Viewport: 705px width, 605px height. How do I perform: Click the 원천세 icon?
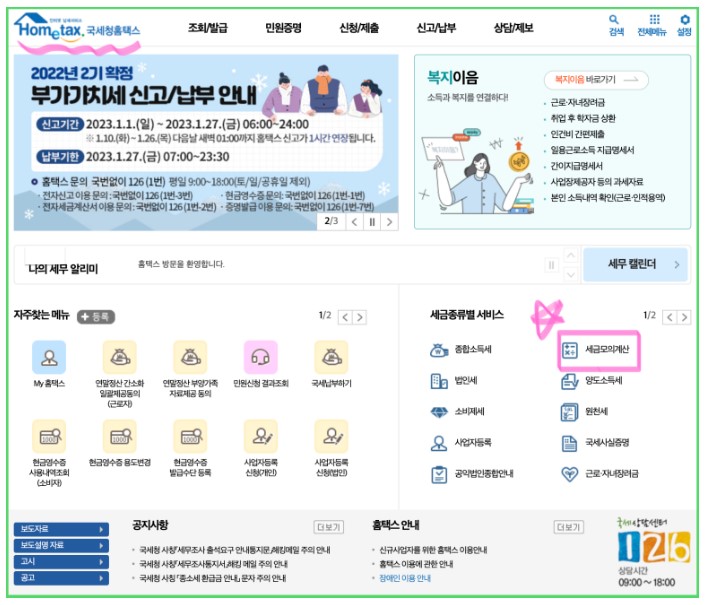pyautogui.click(x=570, y=412)
